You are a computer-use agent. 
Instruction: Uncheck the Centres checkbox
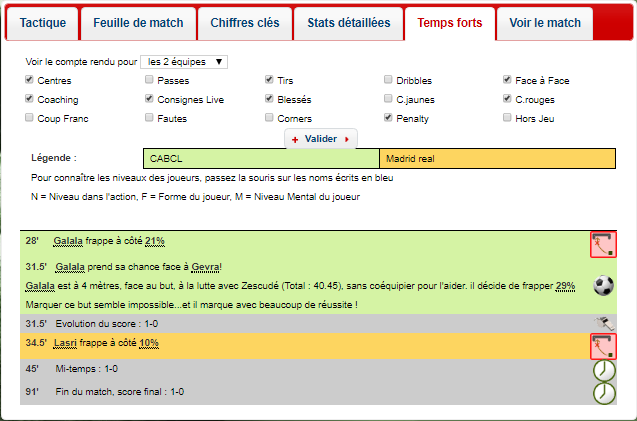(29, 80)
